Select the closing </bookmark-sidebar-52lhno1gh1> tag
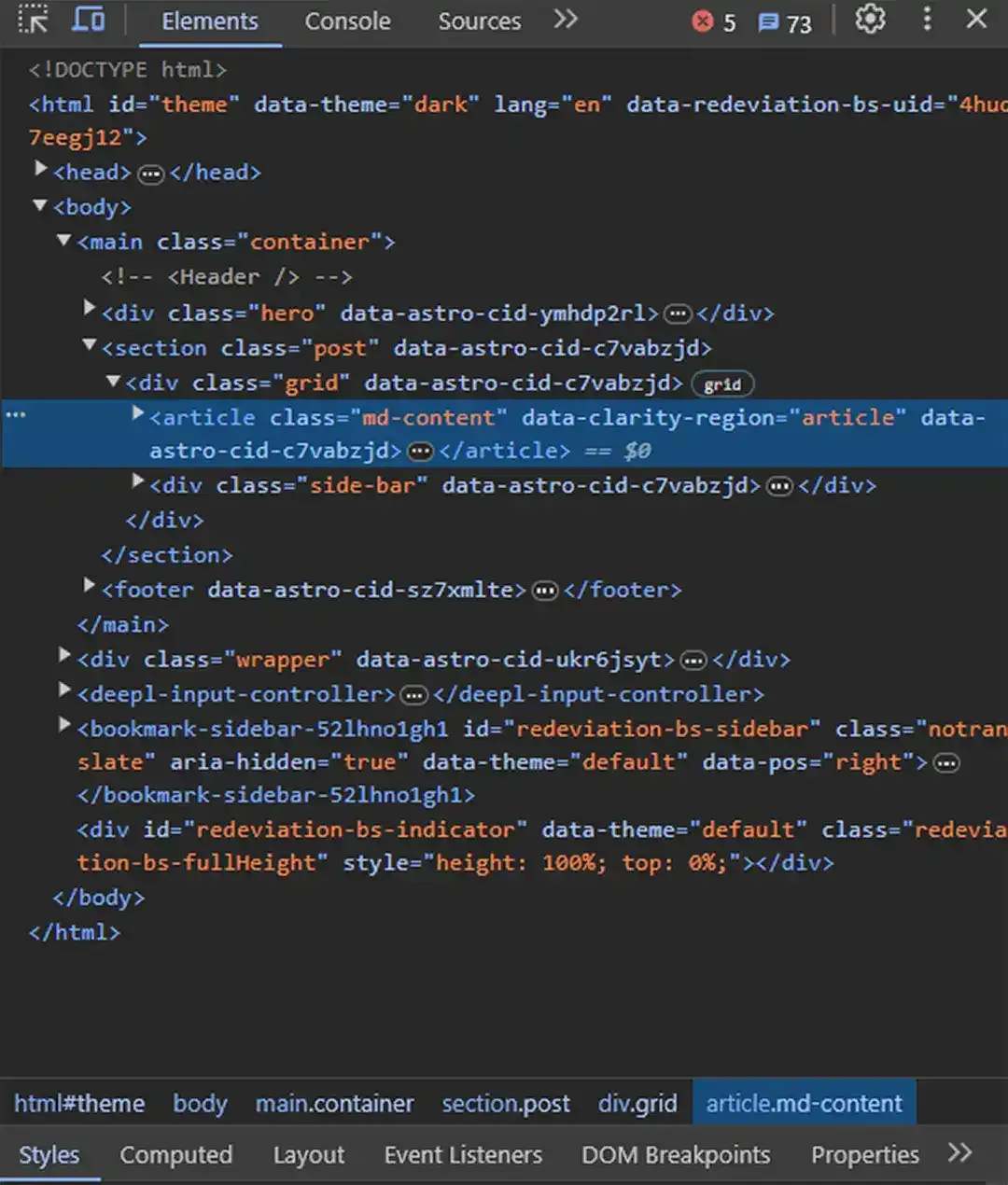1008x1185 pixels. point(276,795)
